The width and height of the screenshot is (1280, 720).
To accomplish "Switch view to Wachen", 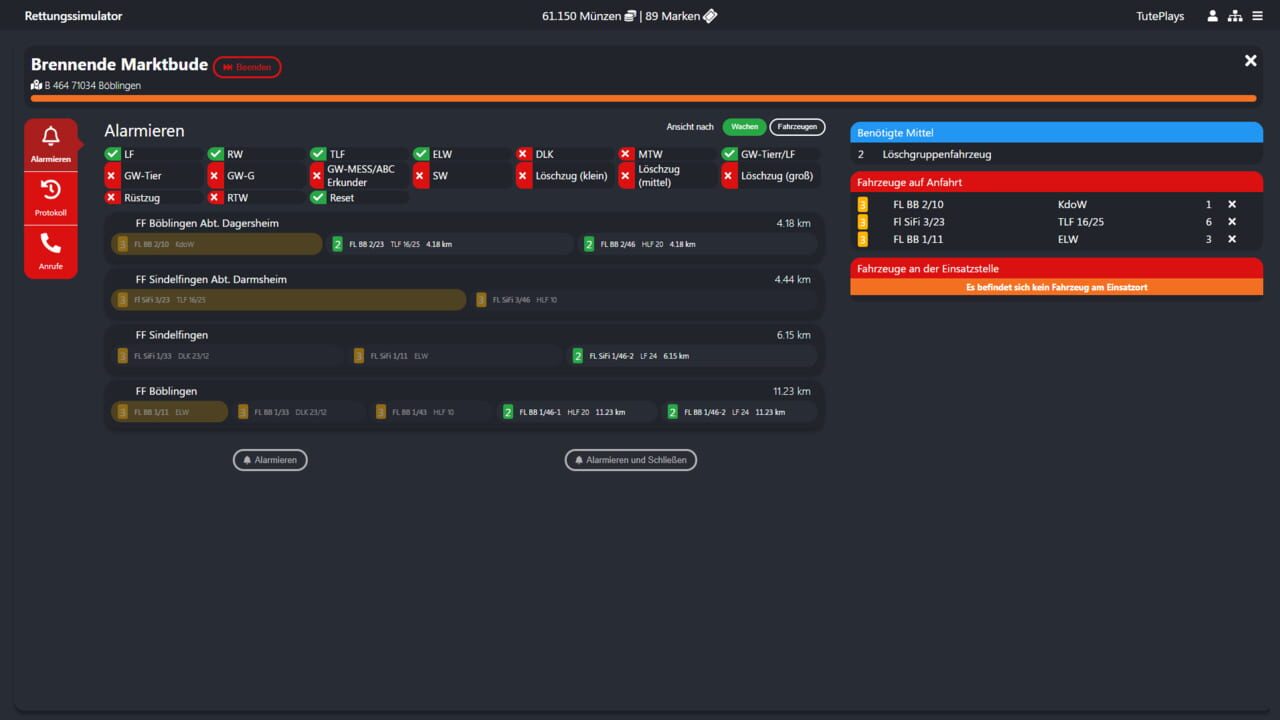I will click(744, 127).
